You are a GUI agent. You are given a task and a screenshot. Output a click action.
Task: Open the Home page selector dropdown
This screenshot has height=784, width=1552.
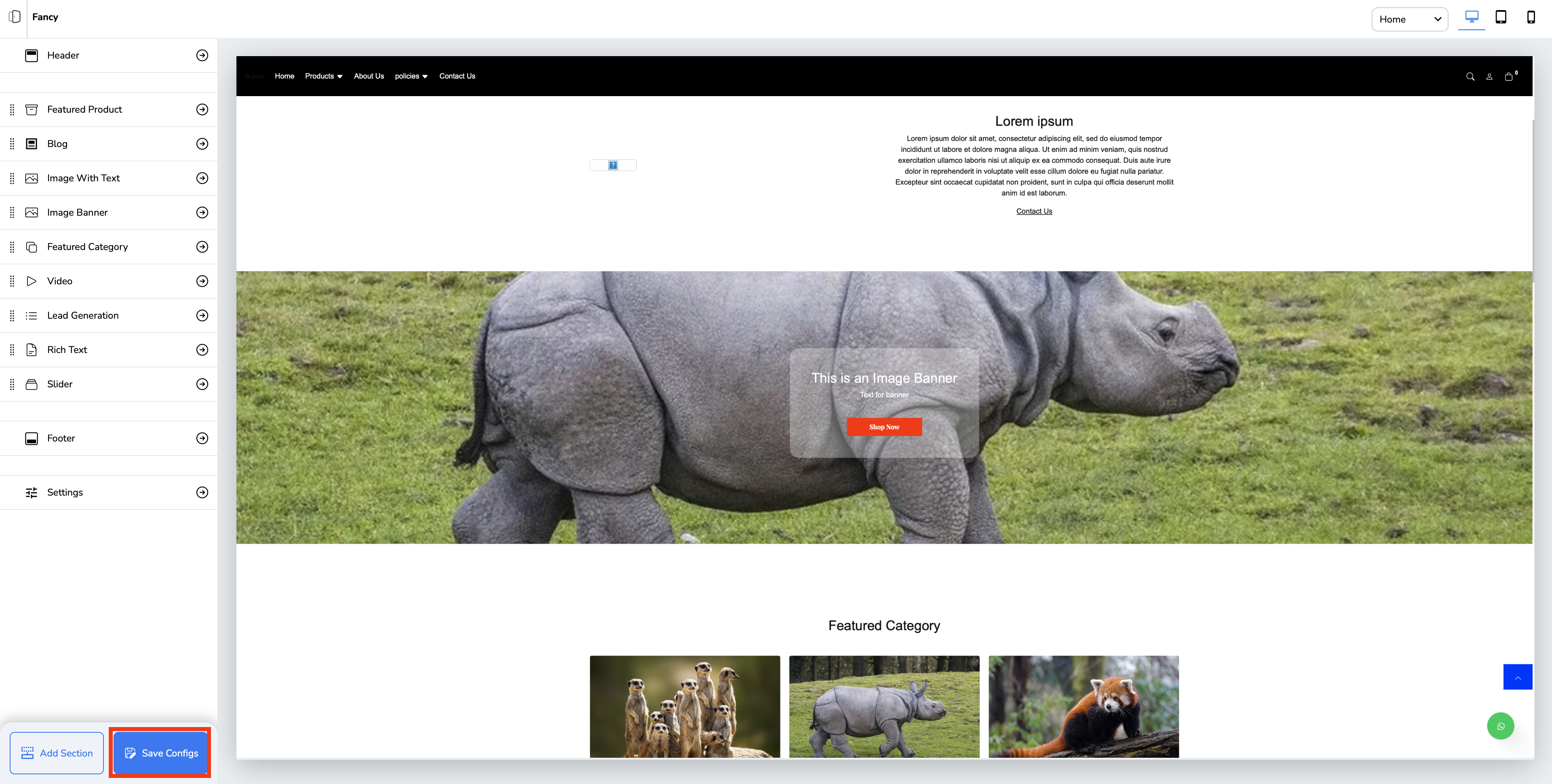pyautogui.click(x=1409, y=19)
